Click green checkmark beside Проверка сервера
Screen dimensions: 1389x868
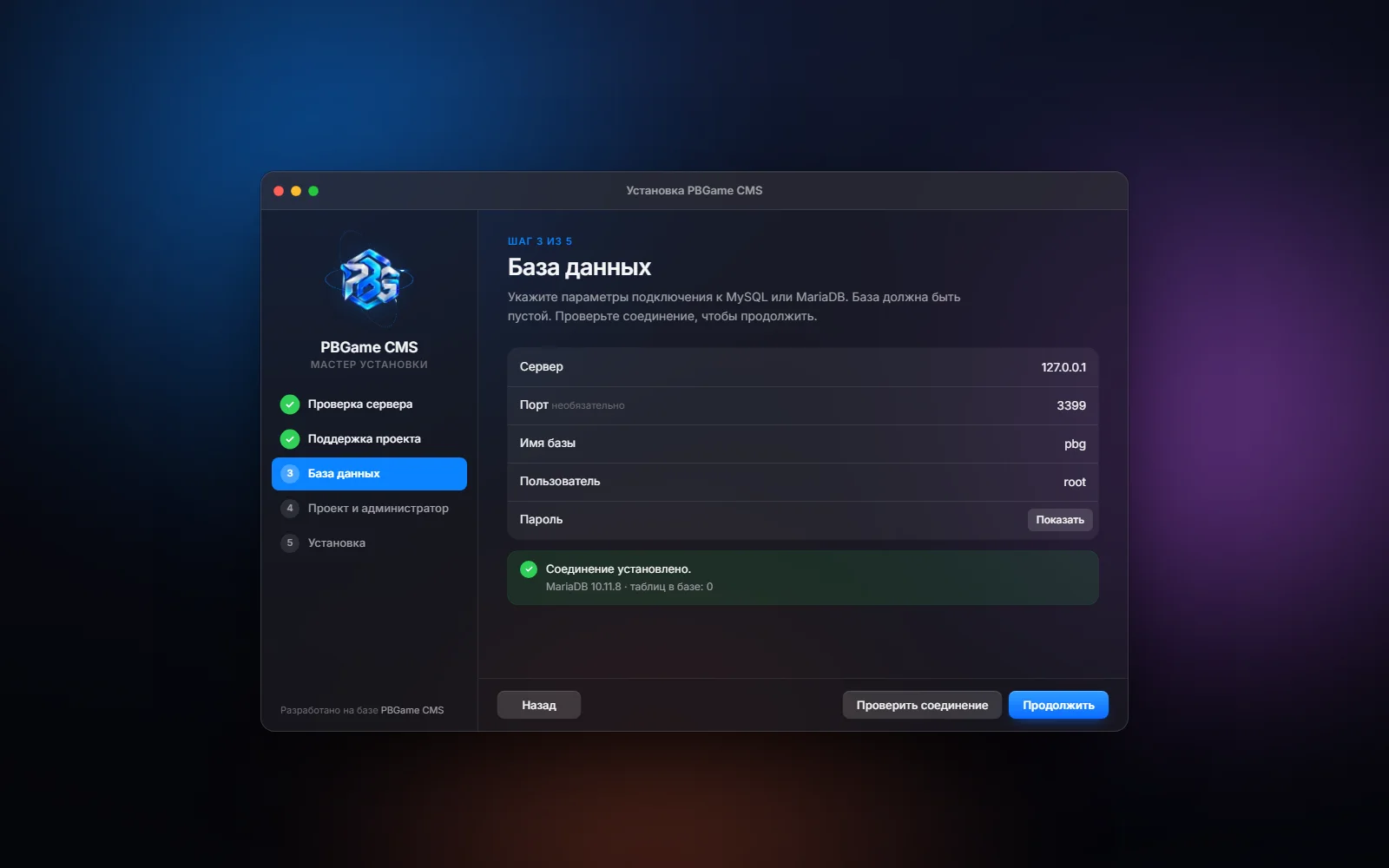(x=290, y=404)
